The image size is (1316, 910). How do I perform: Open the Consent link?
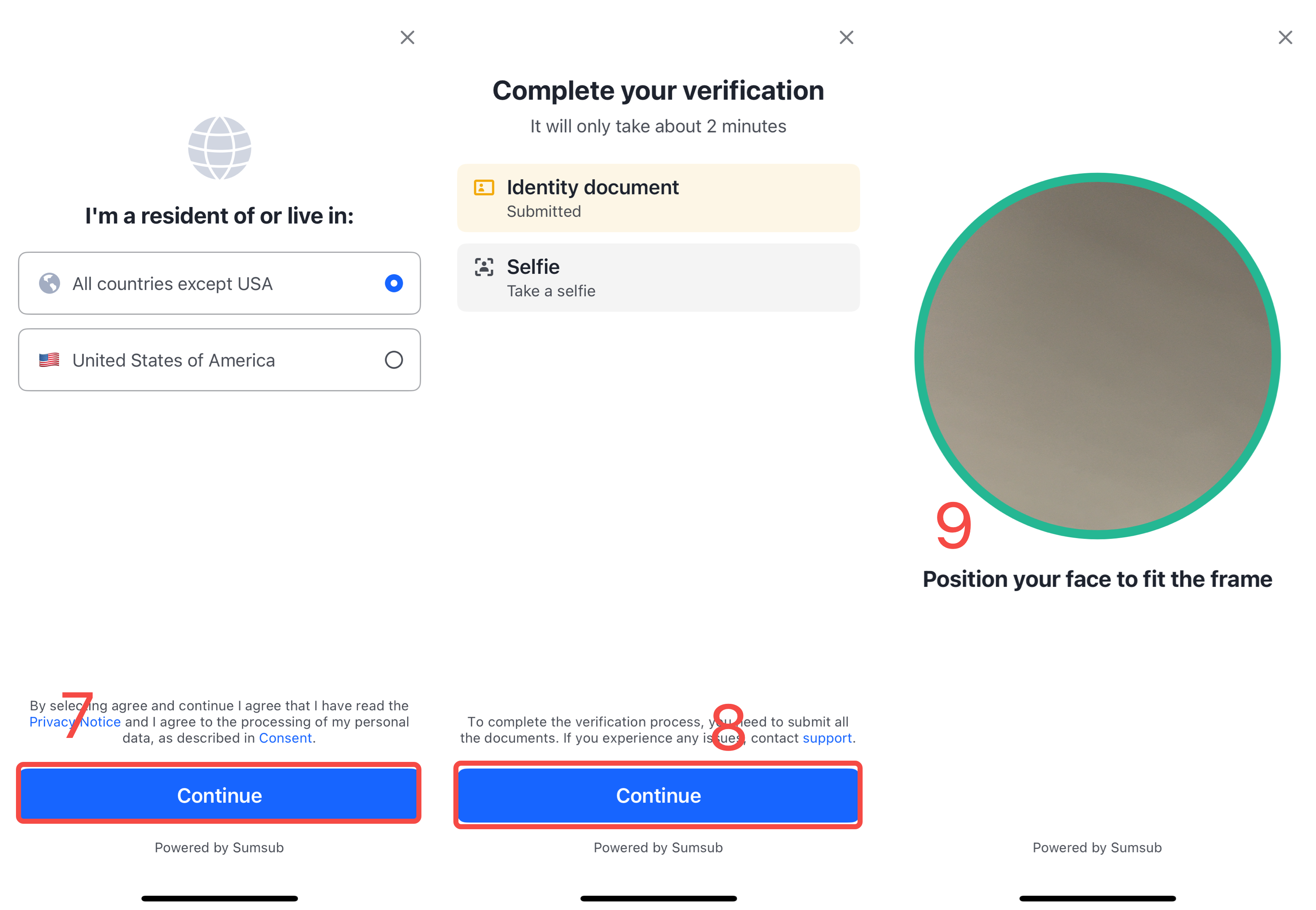285,738
